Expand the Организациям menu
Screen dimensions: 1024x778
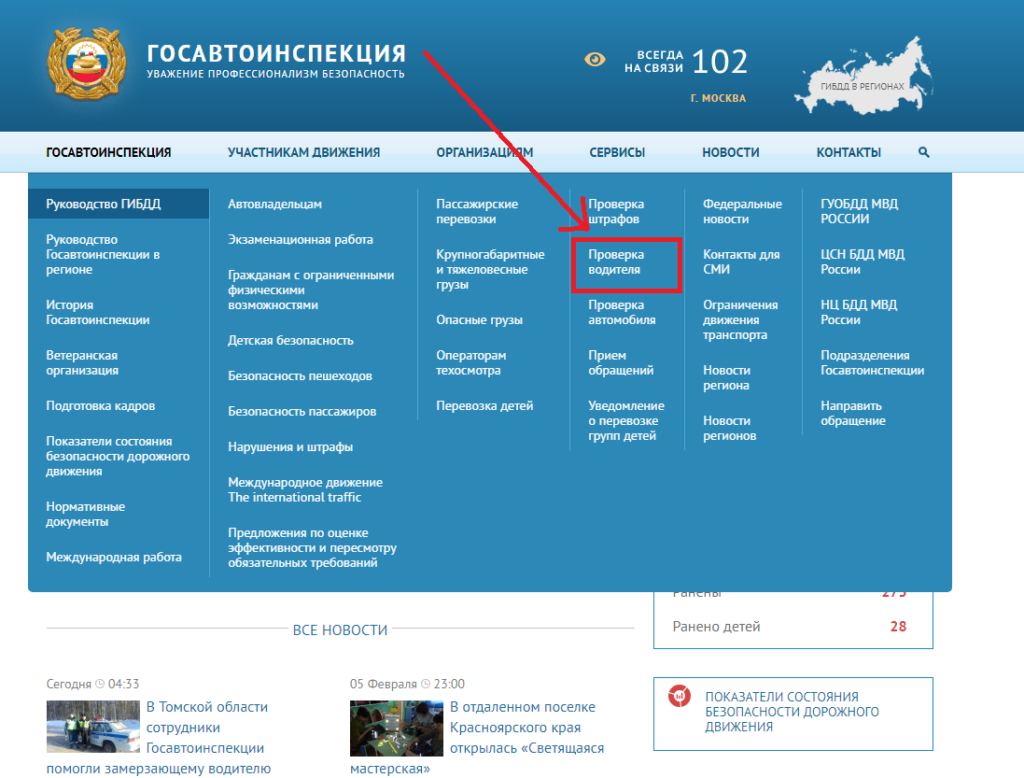tap(484, 153)
